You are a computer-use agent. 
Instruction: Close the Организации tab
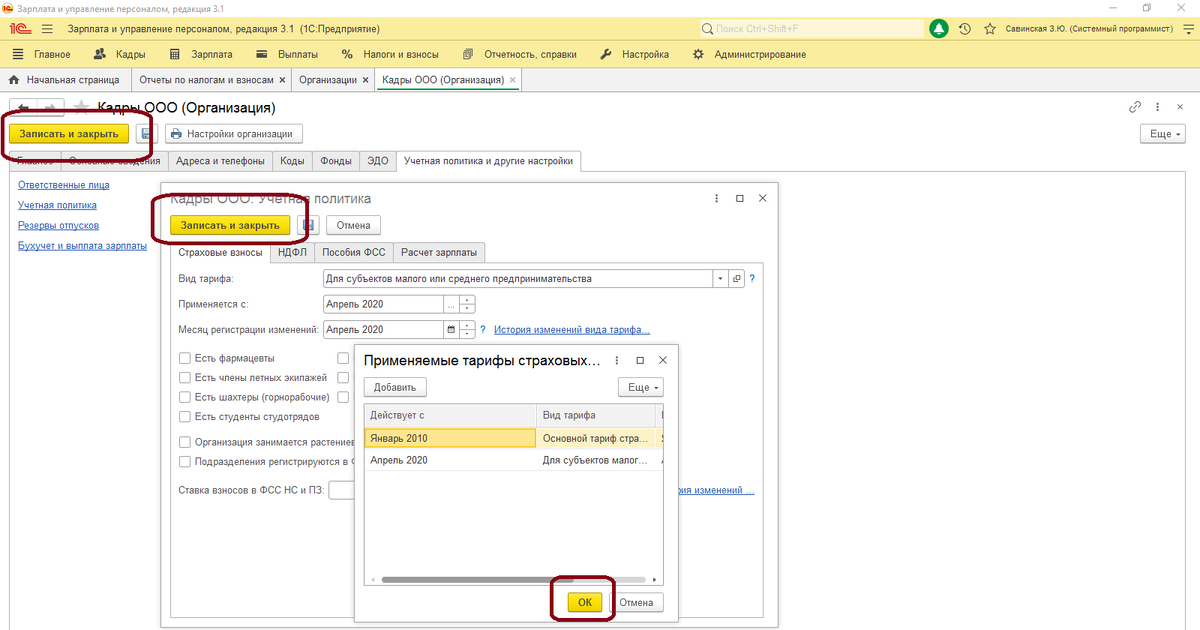(365, 79)
